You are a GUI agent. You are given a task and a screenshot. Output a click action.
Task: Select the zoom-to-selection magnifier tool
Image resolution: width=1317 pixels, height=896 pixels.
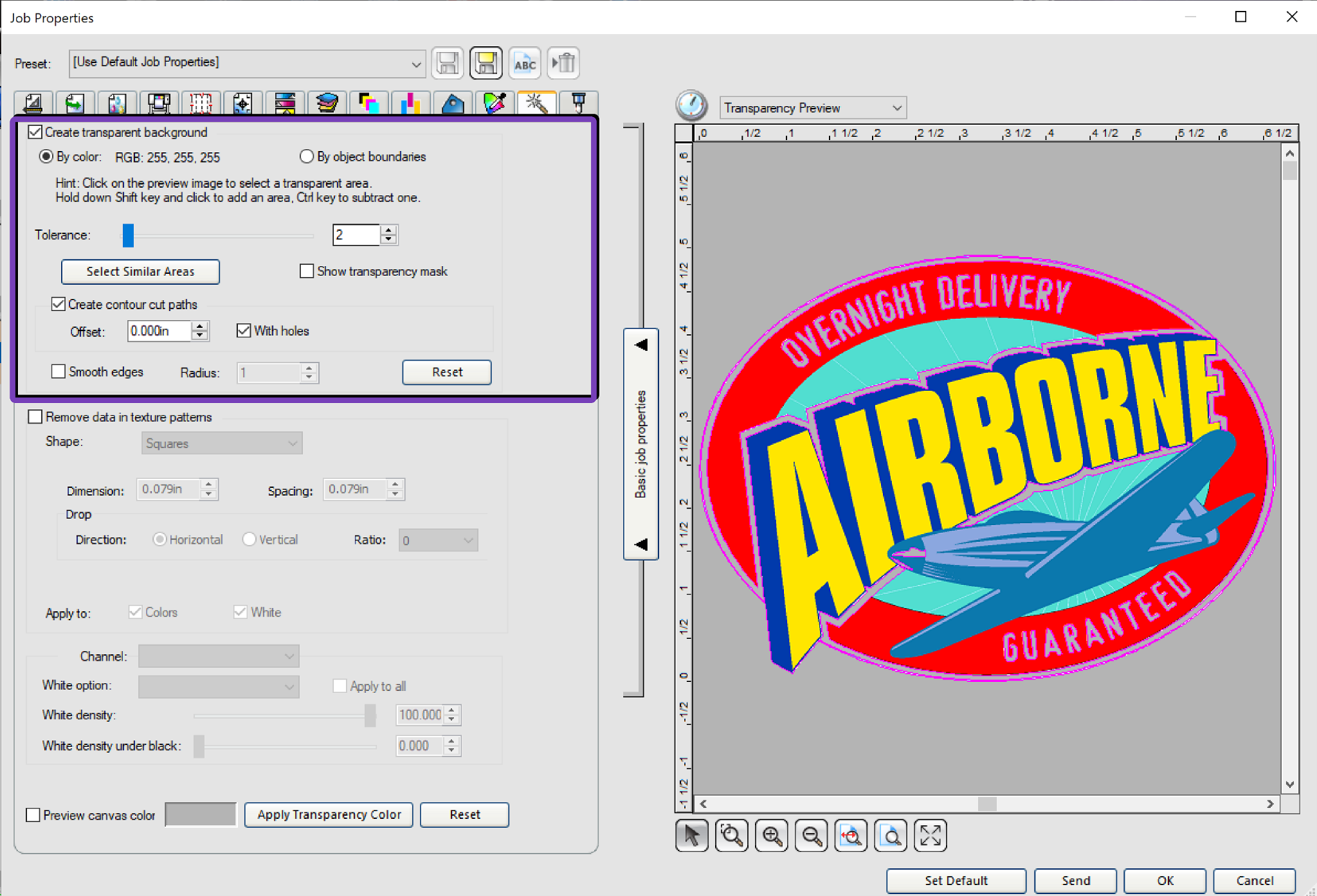point(732,836)
